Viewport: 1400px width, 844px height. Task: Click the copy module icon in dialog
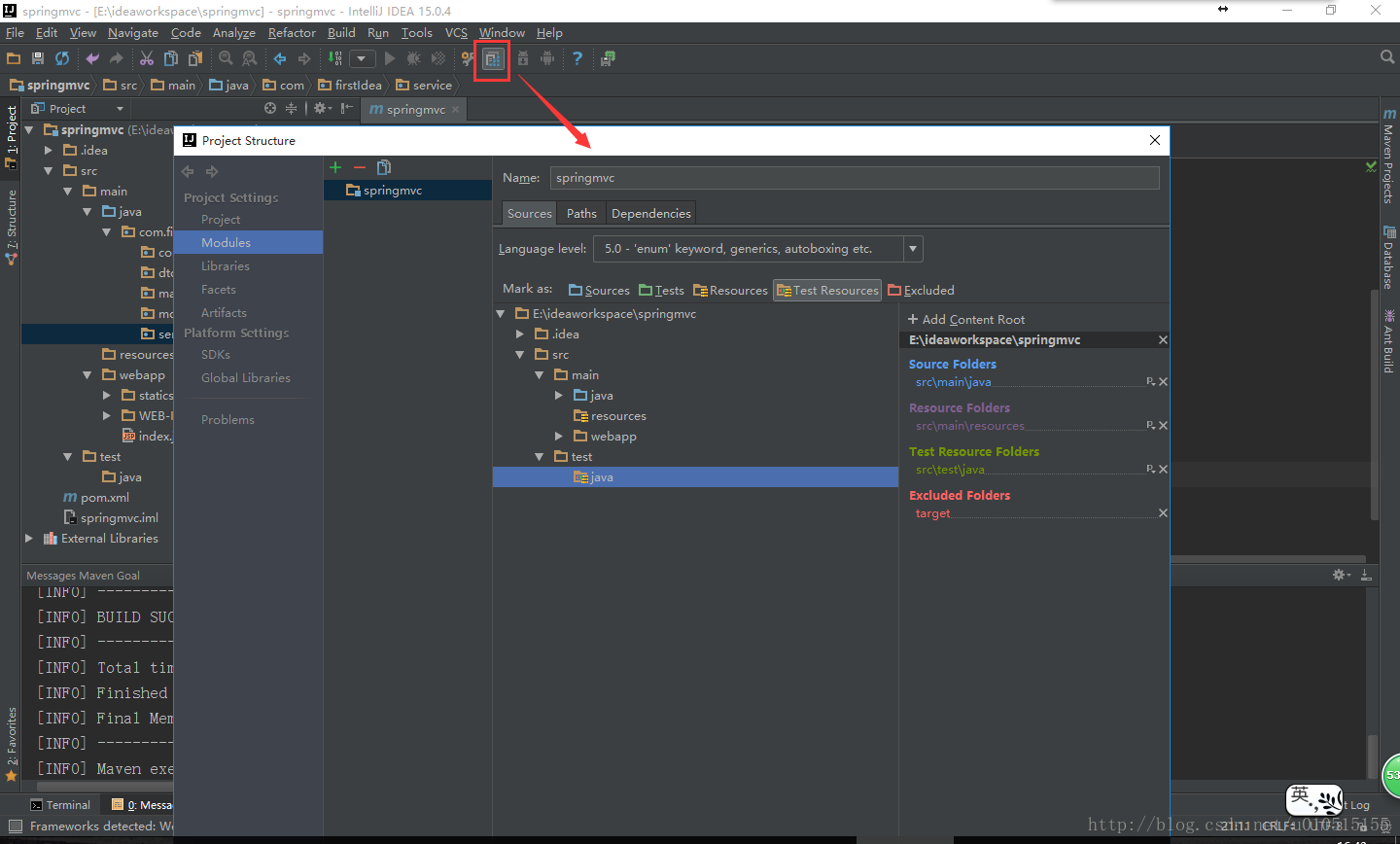point(384,167)
